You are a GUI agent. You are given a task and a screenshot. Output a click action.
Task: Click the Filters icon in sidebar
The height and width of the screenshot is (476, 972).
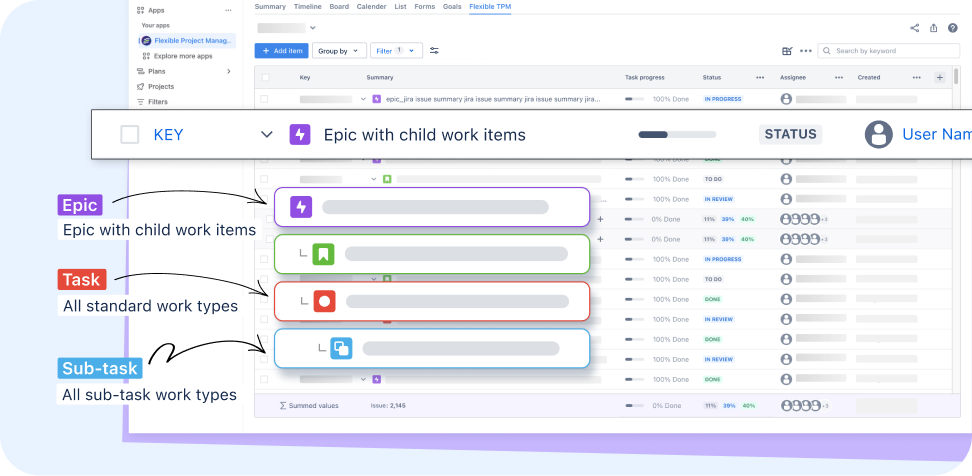(141, 102)
